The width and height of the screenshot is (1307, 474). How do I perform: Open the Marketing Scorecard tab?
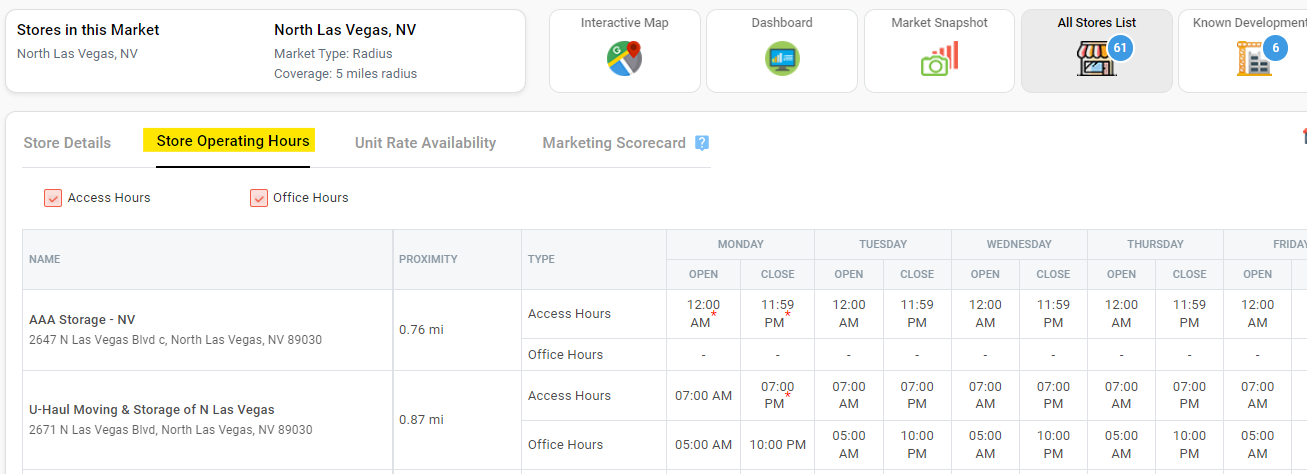(614, 143)
